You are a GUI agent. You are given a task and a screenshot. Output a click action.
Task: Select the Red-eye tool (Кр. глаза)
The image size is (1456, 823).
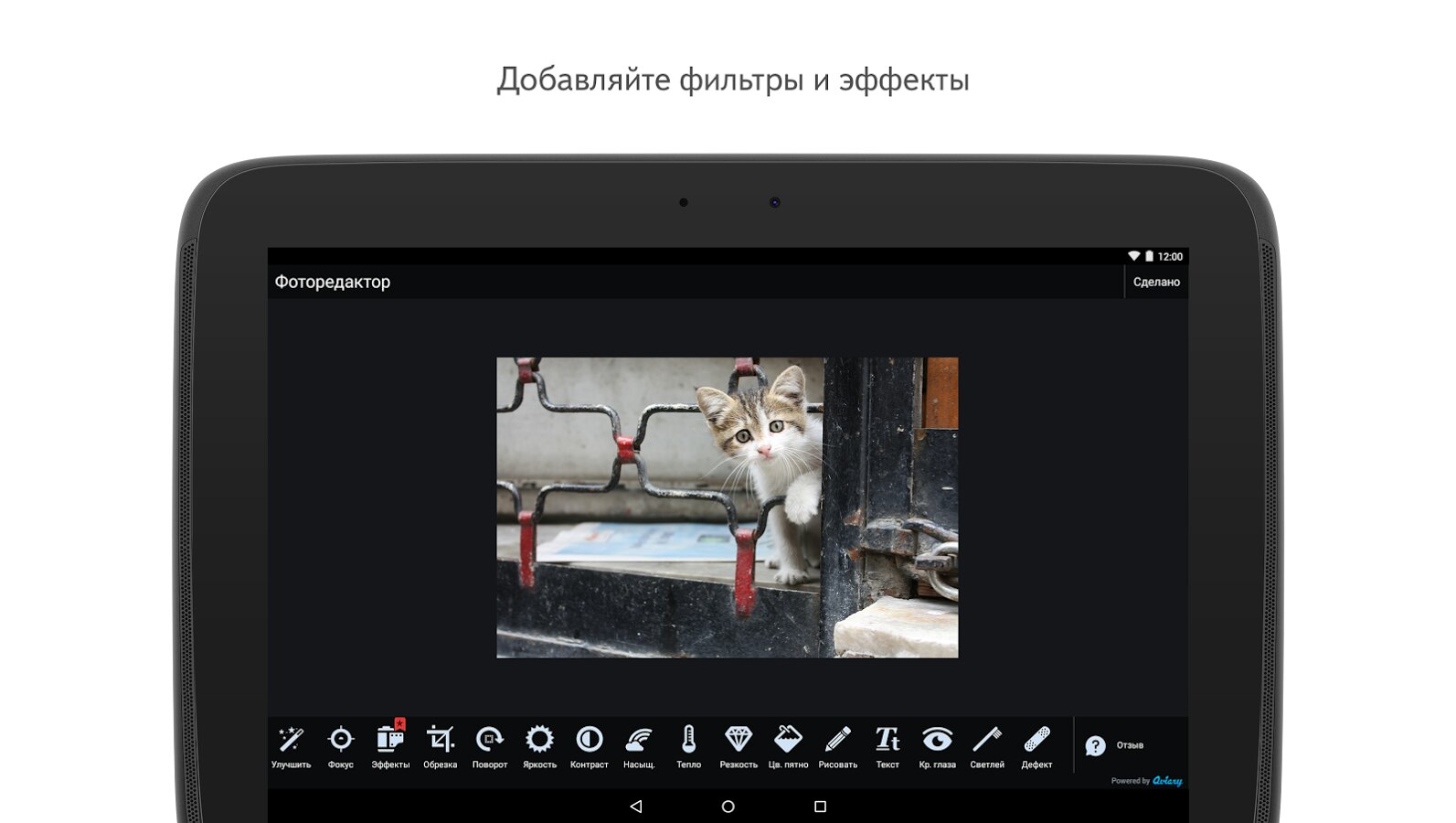937,745
